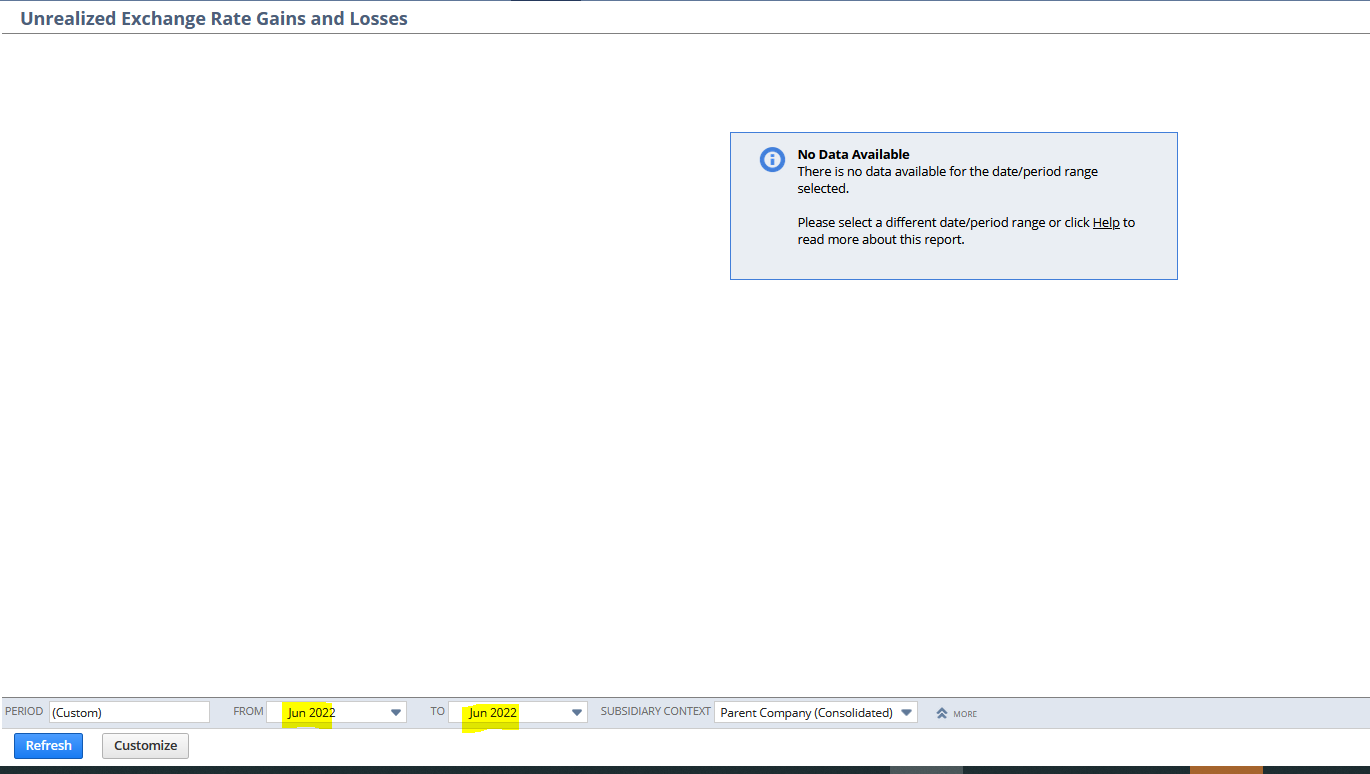
Task: Click the Period (Custom) field
Action: [x=129, y=712]
